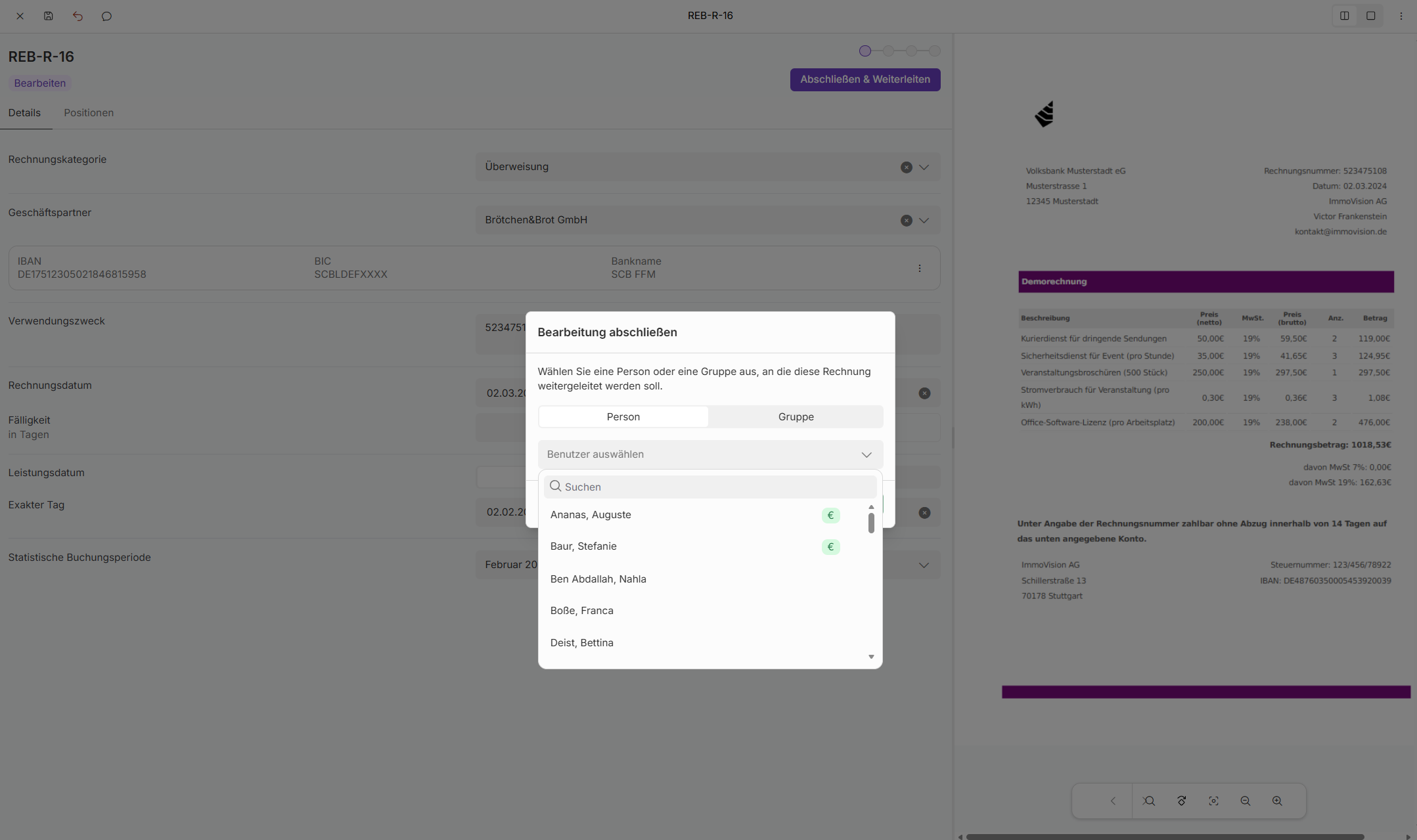Screen dimensions: 1417x840
Task: Reset zoom with crossed magnifier icon
Action: pos(1149,801)
